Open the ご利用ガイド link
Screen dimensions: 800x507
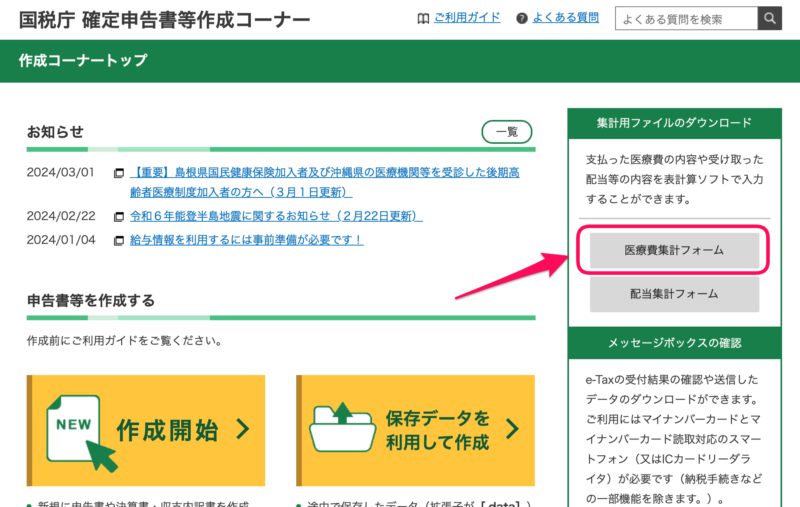point(467,18)
